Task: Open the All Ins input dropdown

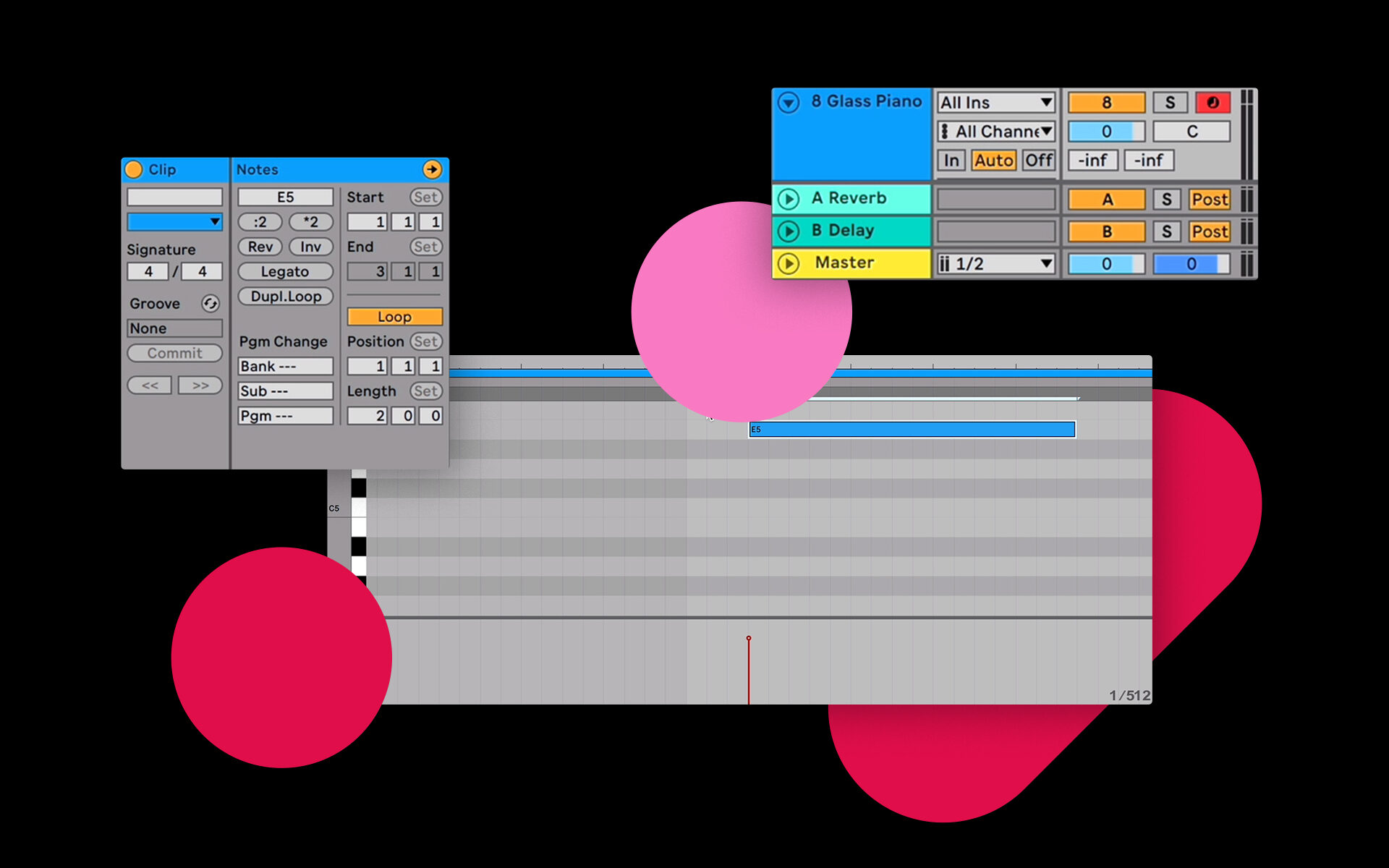Action: [x=995, y=102]
